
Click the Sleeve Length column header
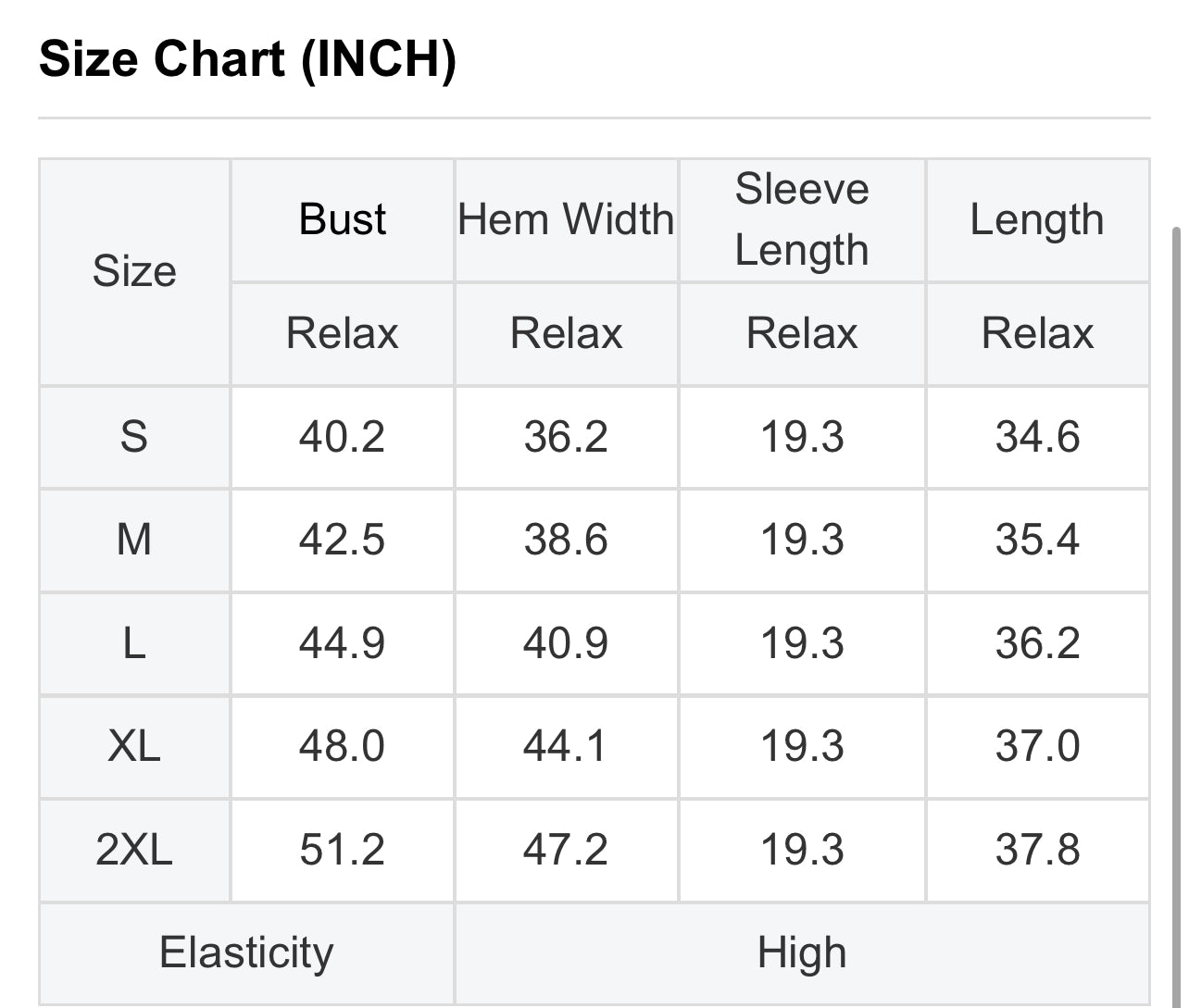click(802, 220)
